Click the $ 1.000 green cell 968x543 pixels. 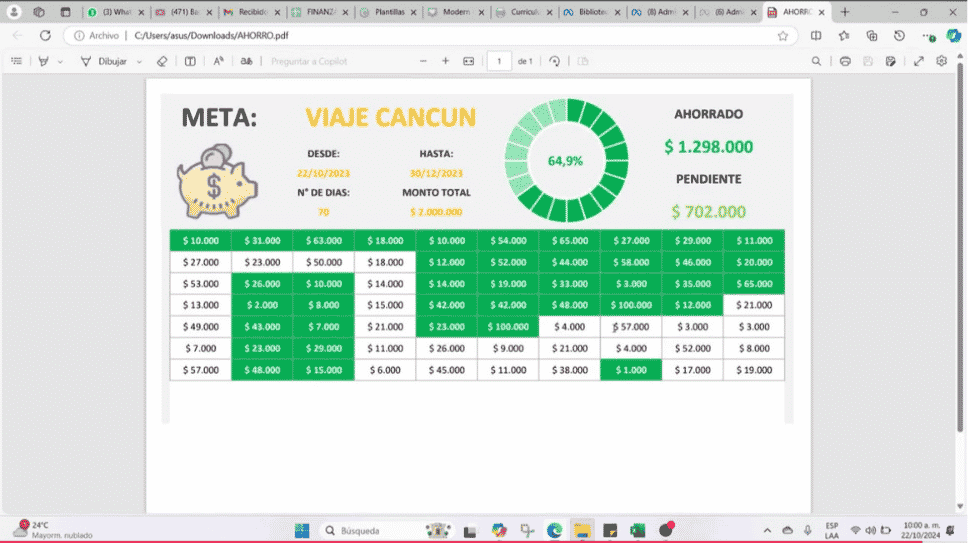pos(630,370)
